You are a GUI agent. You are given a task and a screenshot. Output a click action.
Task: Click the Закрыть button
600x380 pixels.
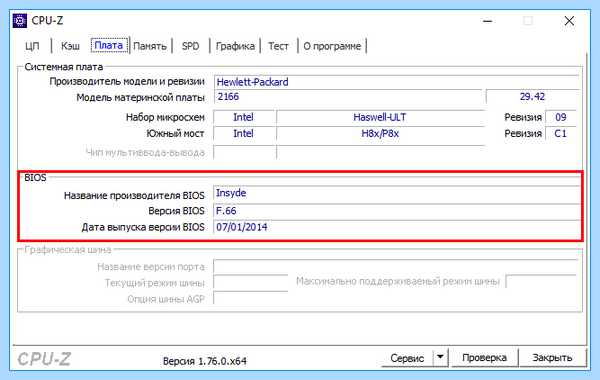point(552,358)
